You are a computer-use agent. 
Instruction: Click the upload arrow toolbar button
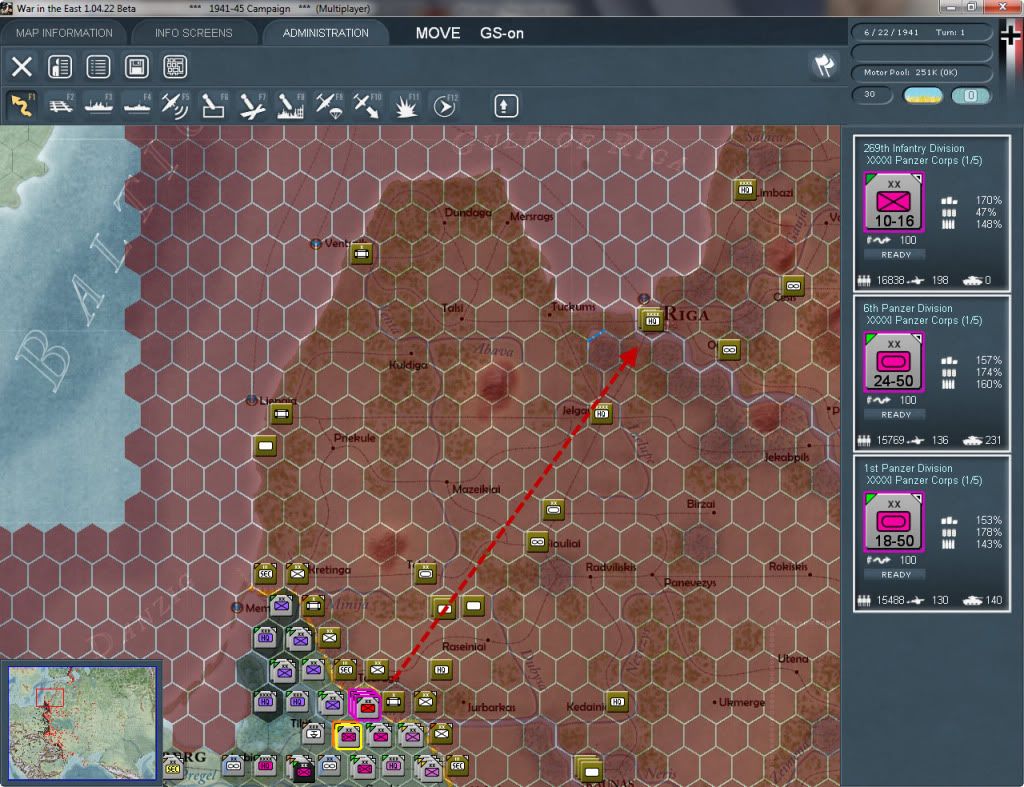505,106
